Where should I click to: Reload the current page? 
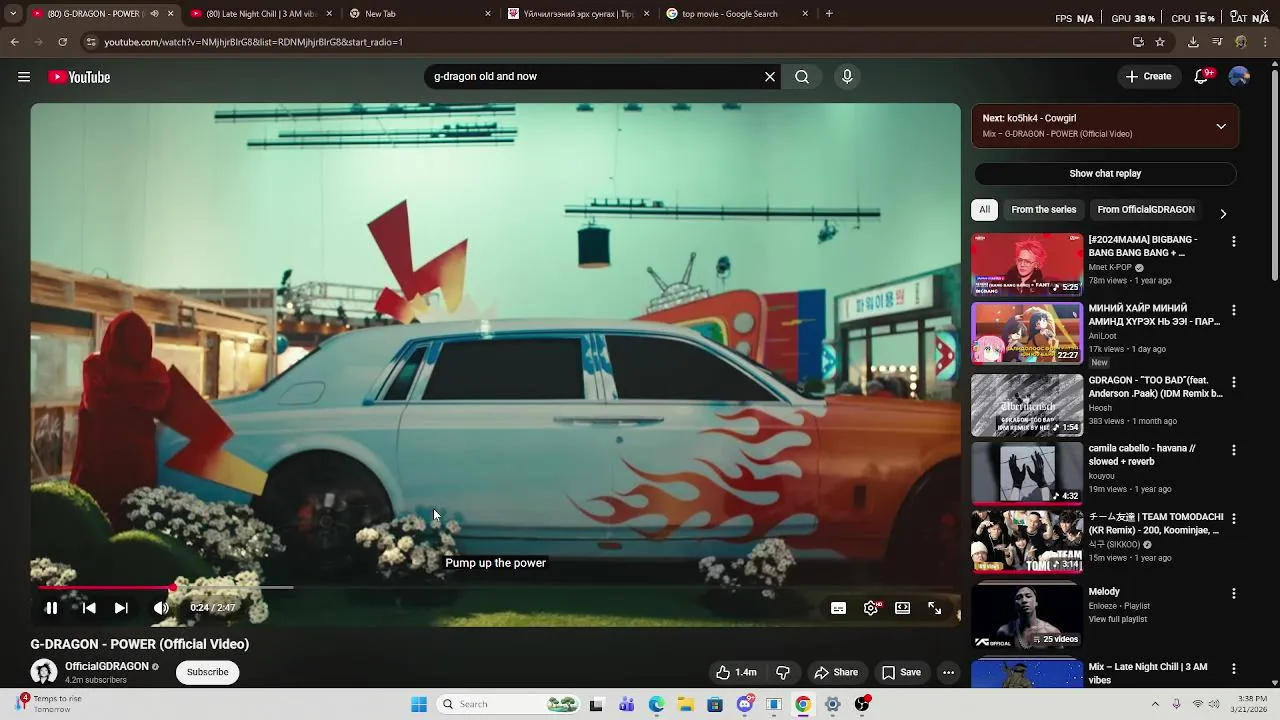(62, 42)
